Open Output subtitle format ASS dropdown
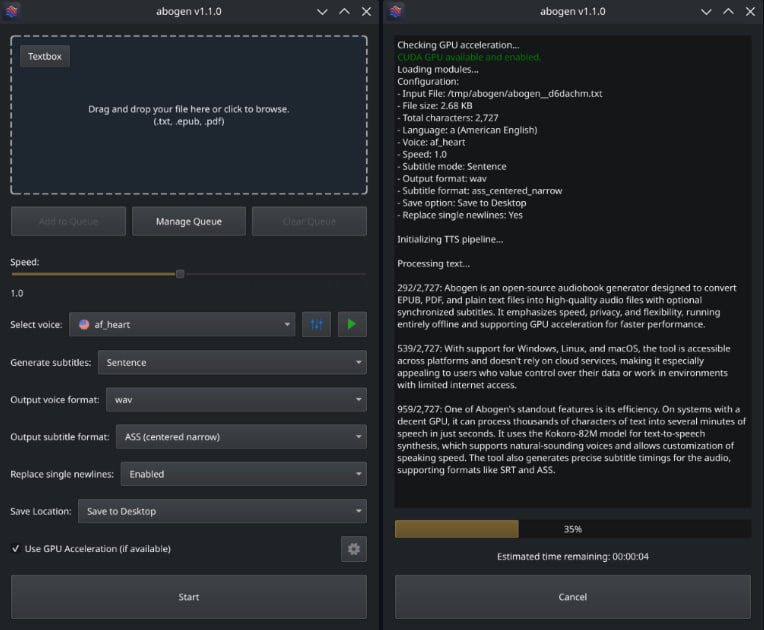The width and height of the screenshot is (764, 630). (x=242, y=437)
